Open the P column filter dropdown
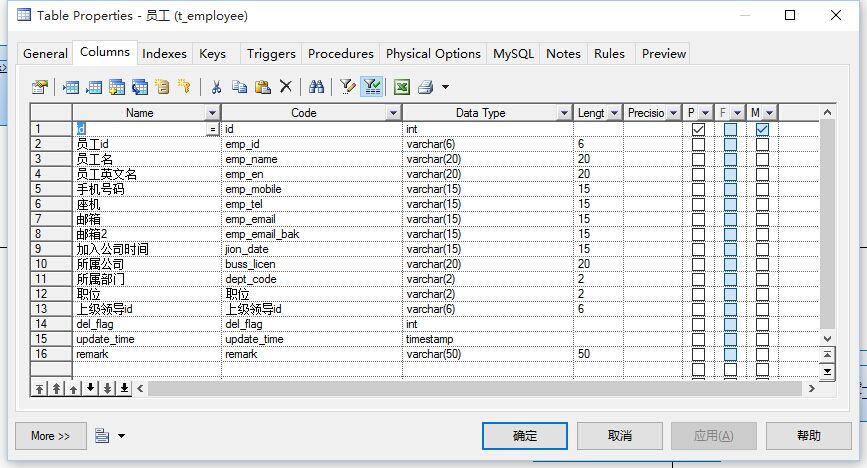Screen dimensions: 867x468 (706, 113)
